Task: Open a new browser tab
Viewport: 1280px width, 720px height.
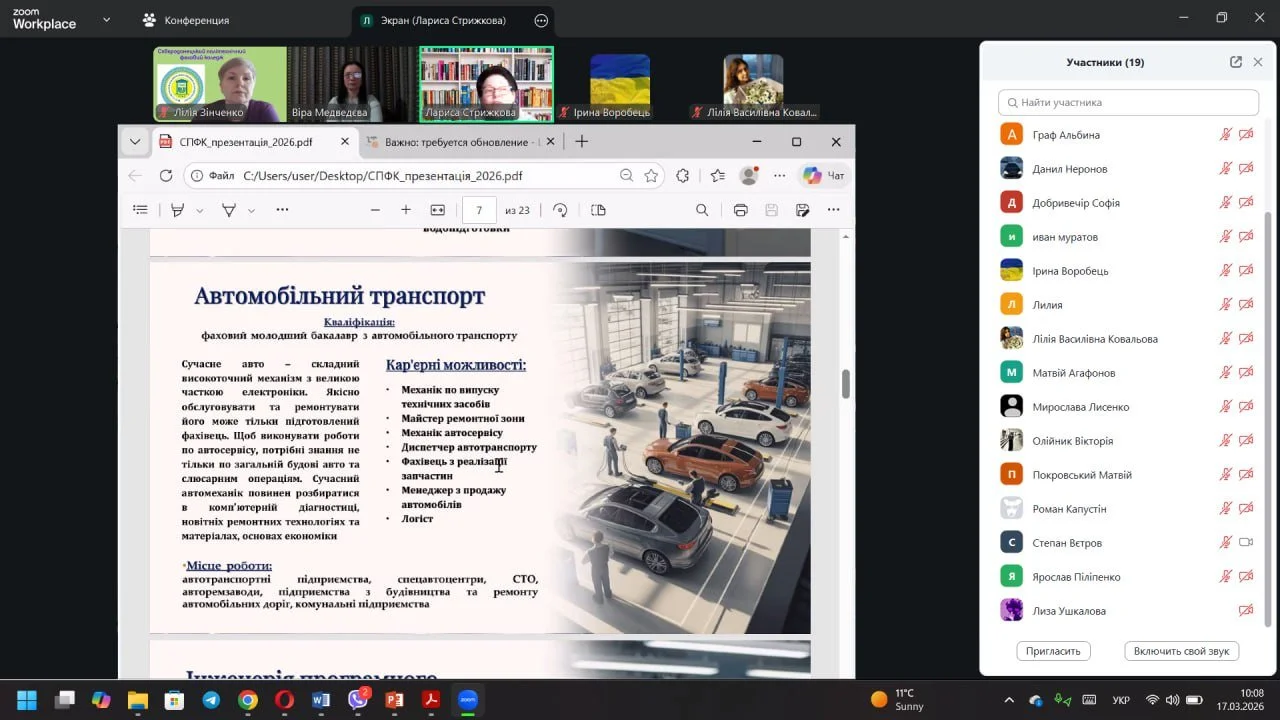Action: click(581, 142)
